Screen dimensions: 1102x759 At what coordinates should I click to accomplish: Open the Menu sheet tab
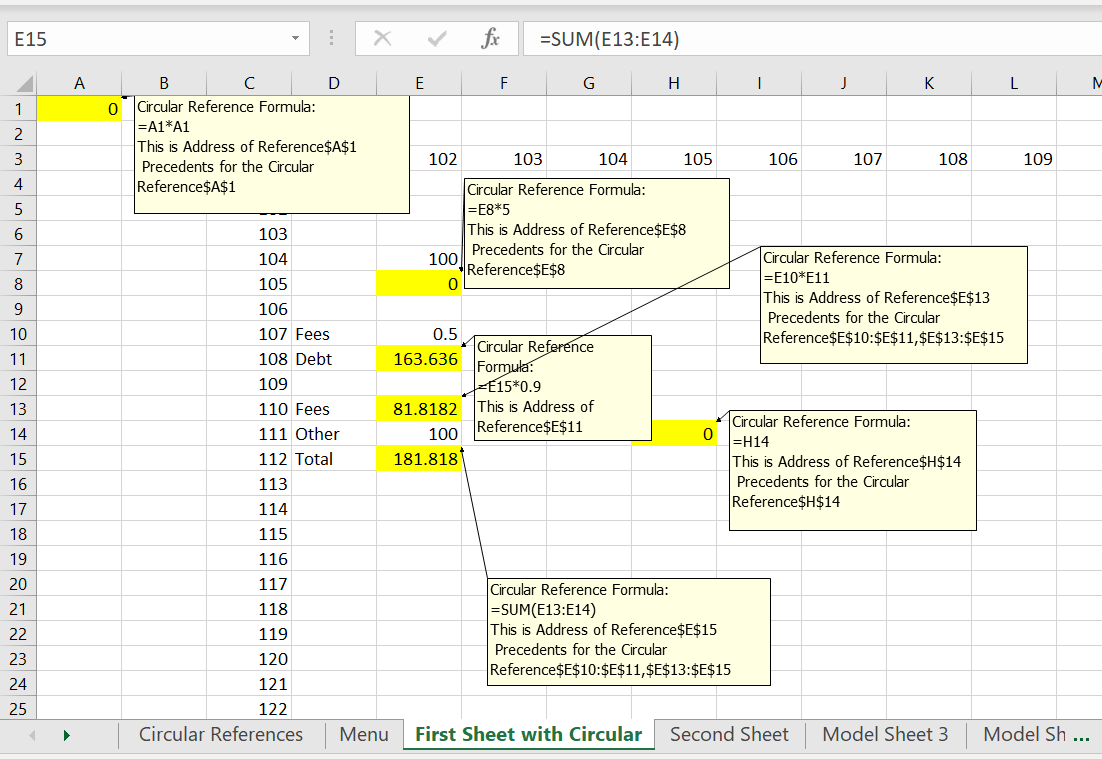[x=364, y=734]
